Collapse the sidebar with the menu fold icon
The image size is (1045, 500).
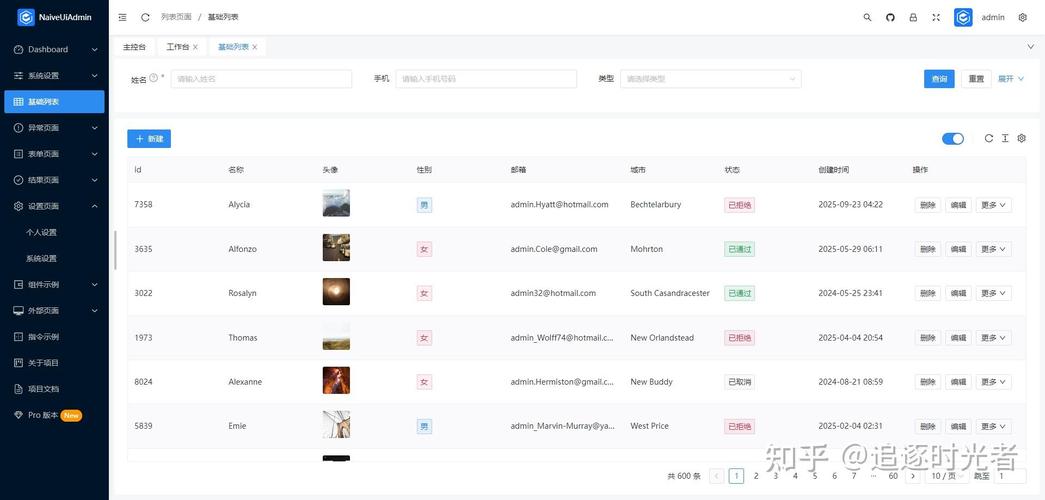point(122,17)
